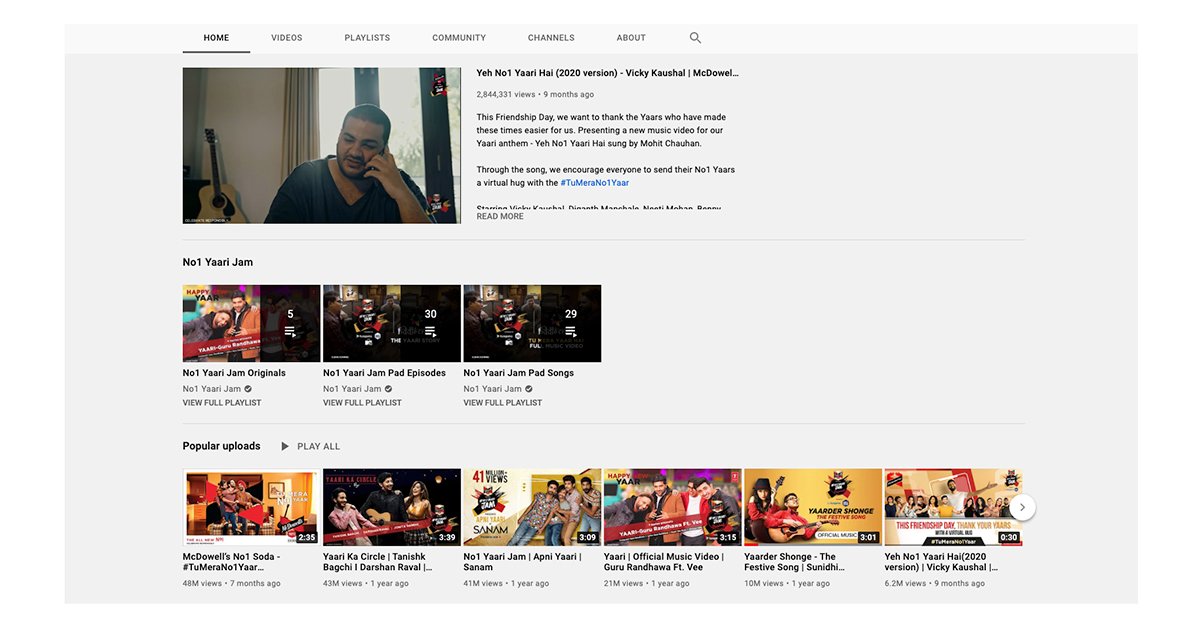This screenshot has width=1200, height=628.
Task: Open McDowell's No1 Soda video thumbnail
Action: (251, 507)
